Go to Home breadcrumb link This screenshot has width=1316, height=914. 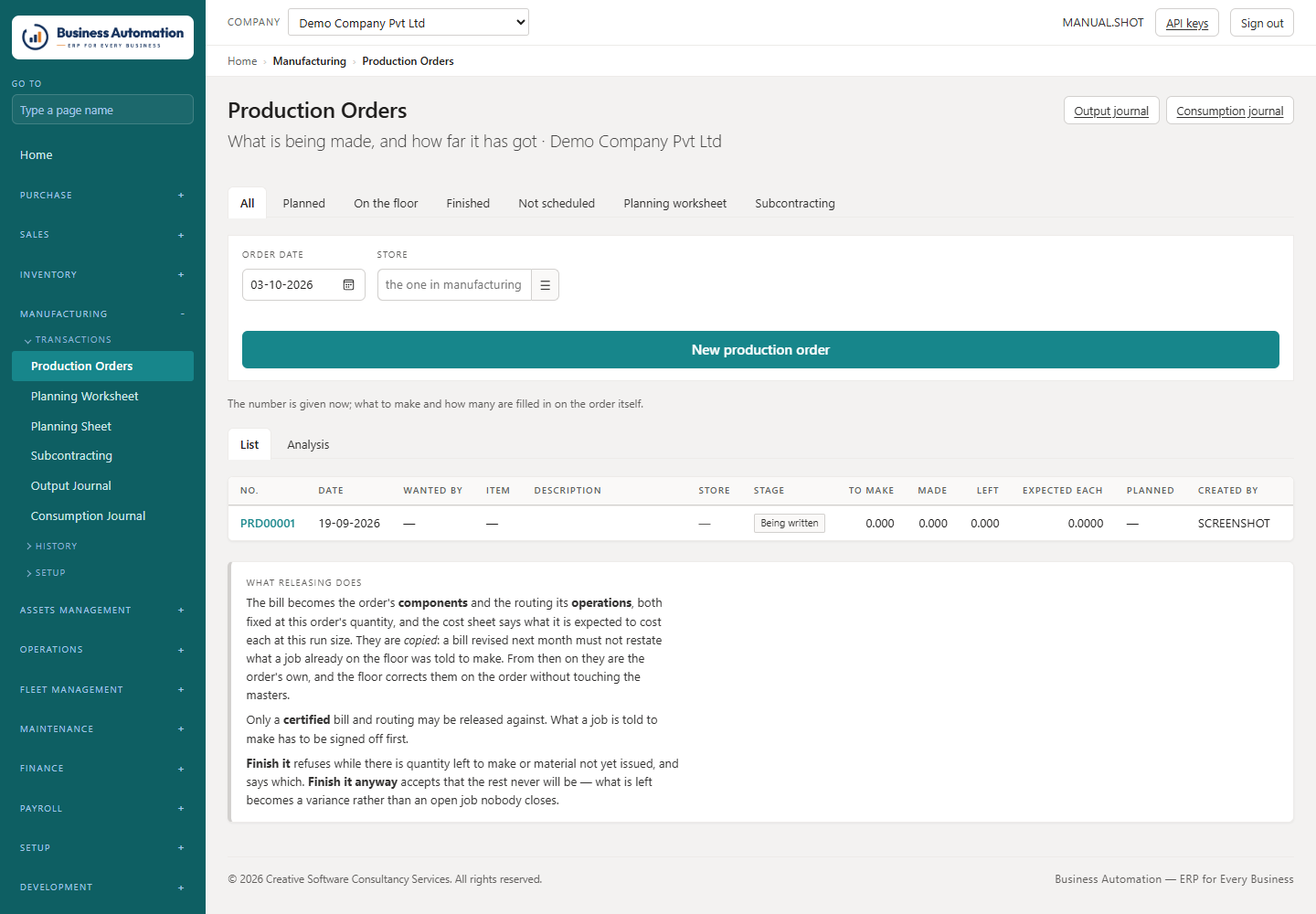[x=242, y=61]
